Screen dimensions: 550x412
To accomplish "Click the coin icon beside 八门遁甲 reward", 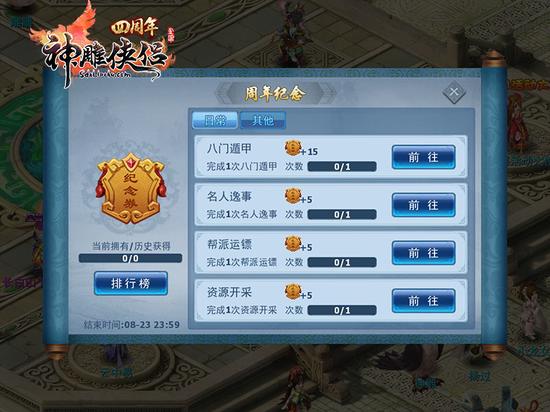I will pyautogui.click(x=293, y=148).
